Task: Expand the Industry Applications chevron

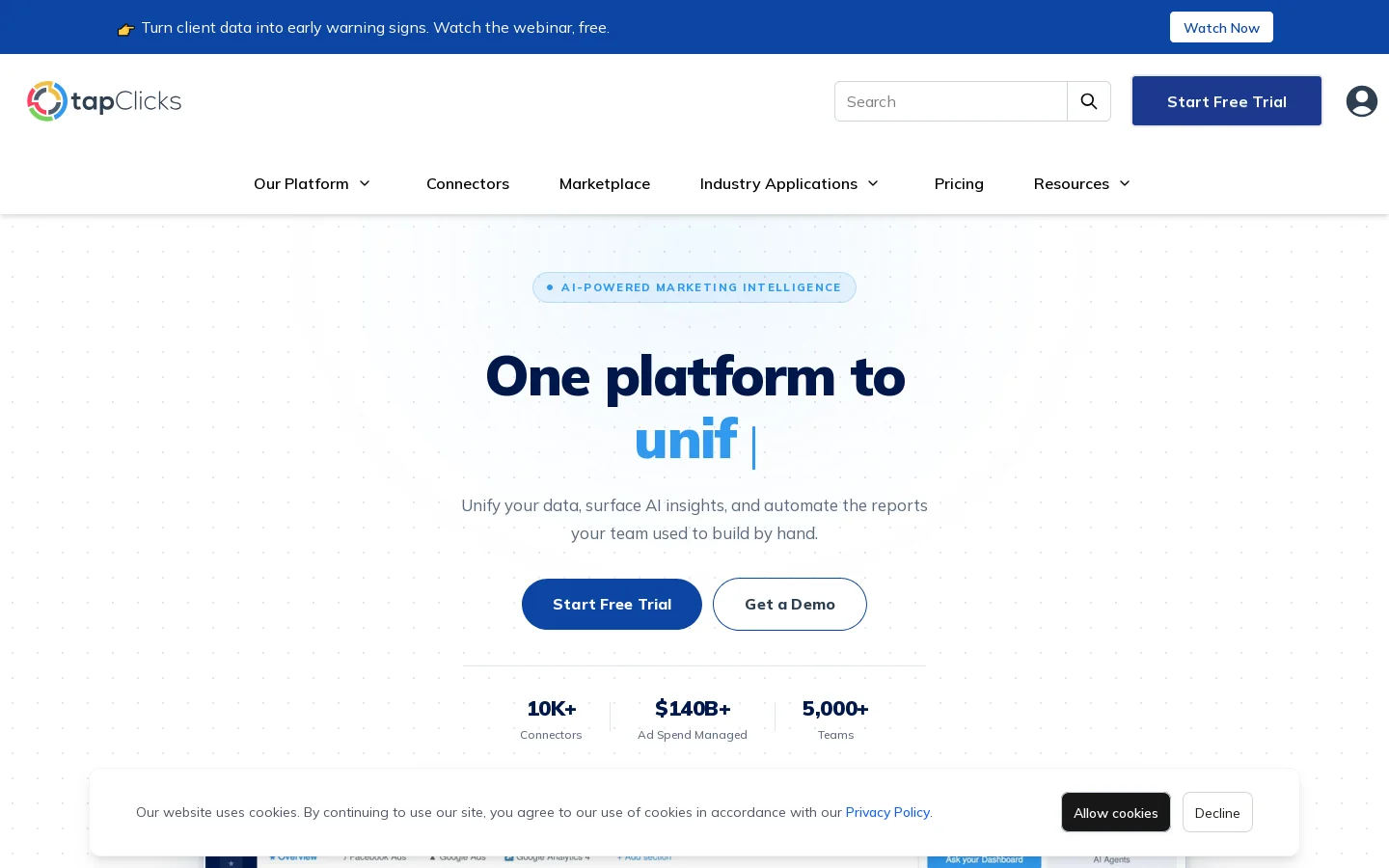Action: pyautogui.click(x=873, y=183)
